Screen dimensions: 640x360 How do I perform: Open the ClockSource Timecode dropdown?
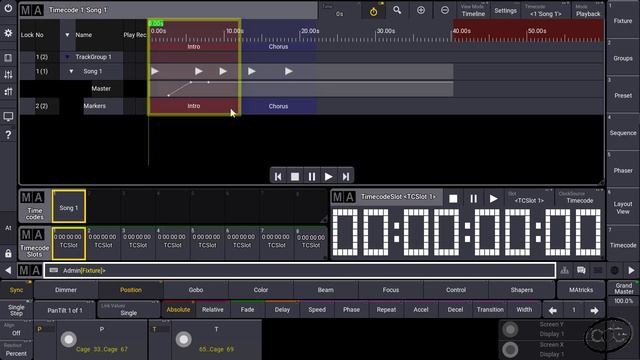click(x=580, y=198)
